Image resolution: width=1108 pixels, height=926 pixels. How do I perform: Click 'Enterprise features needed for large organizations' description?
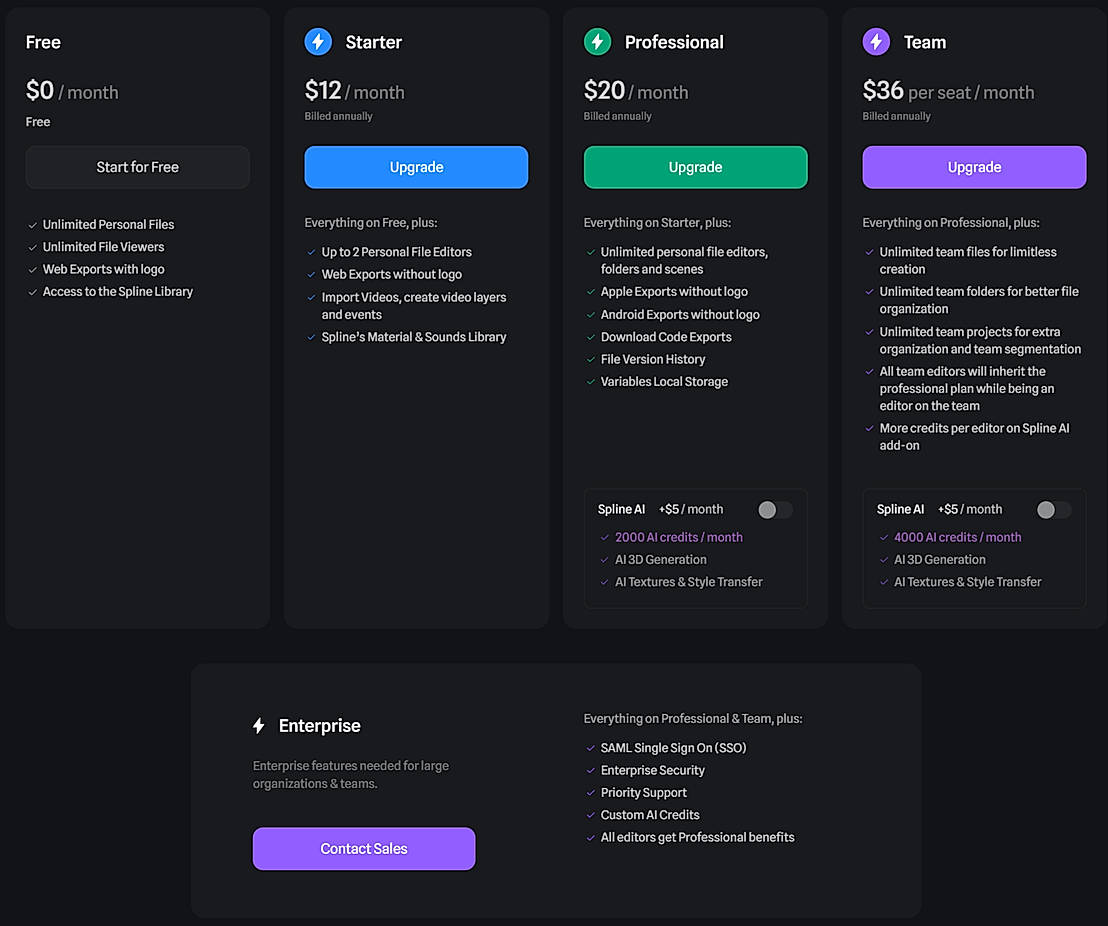[x=350, y=775]
